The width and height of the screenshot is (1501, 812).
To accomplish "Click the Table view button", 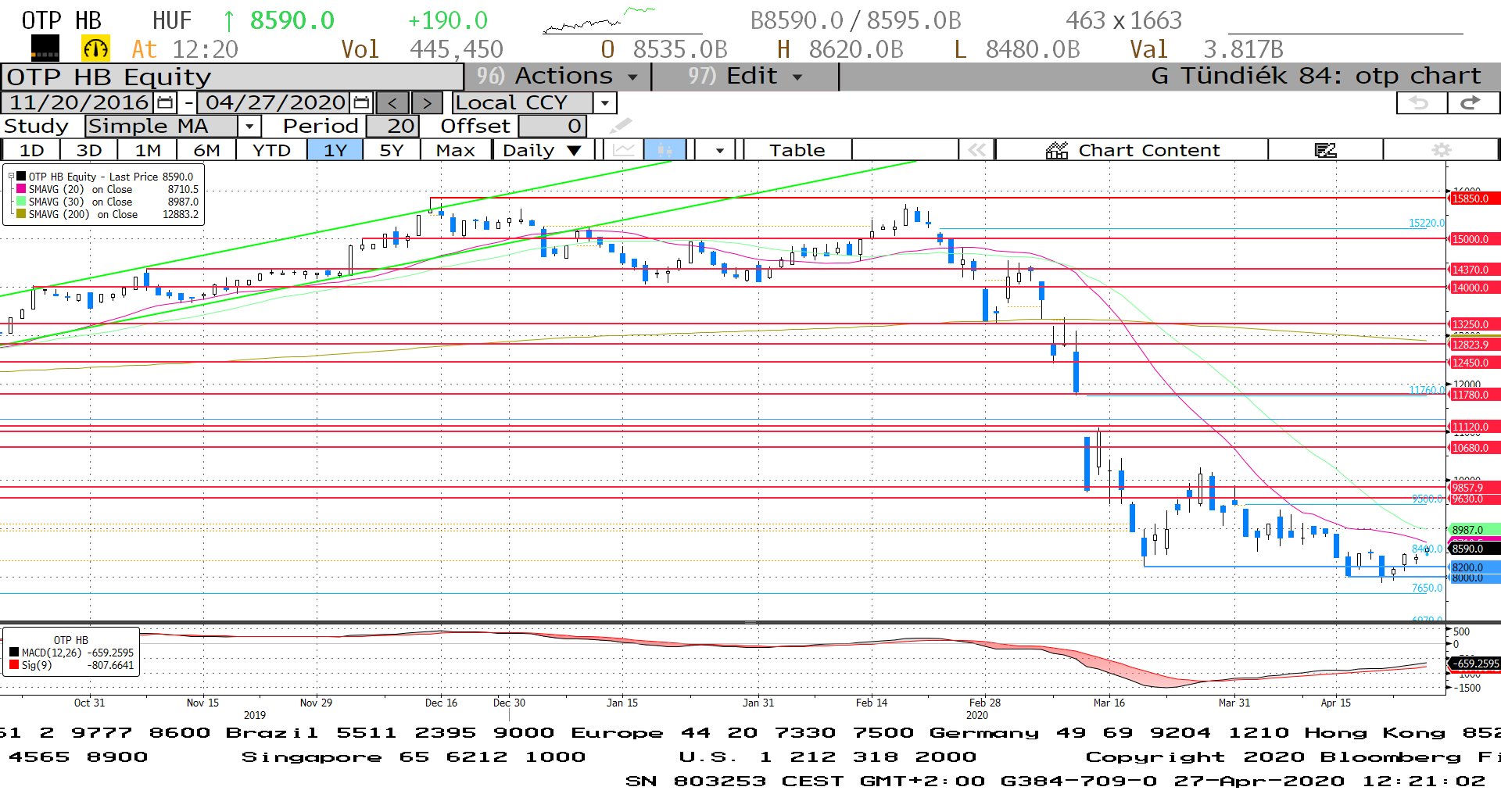I will (797, 149).
